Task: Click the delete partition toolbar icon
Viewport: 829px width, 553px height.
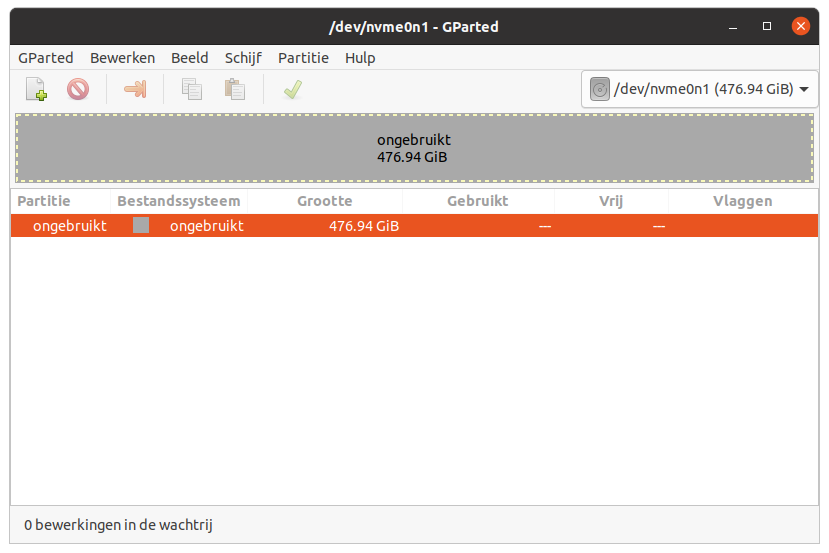Action: (78, 89)
